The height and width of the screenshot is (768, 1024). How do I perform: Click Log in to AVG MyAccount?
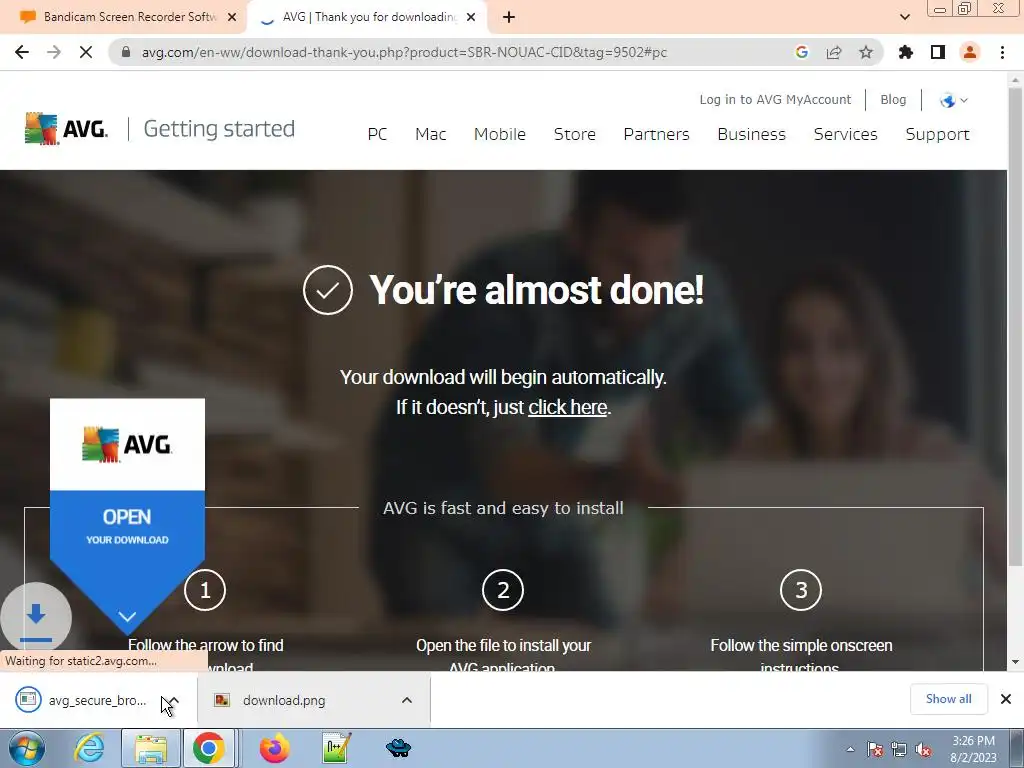775,99
